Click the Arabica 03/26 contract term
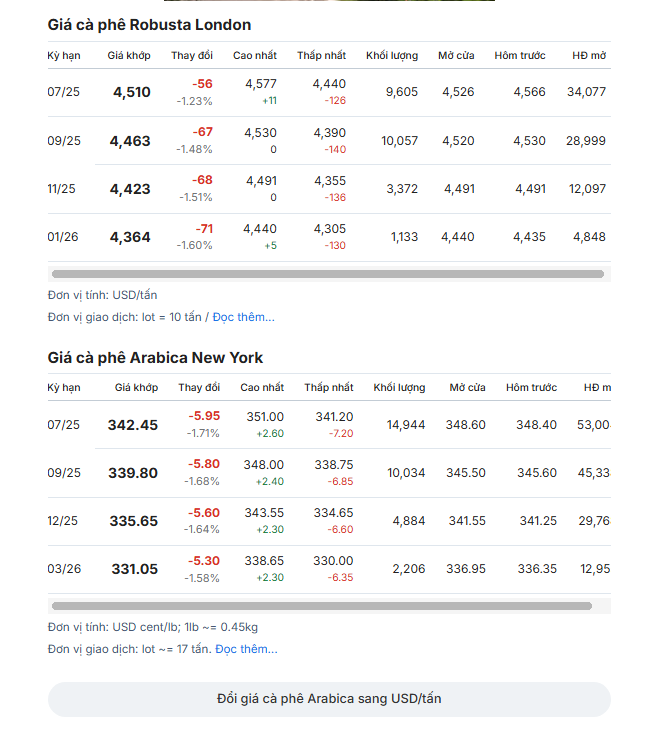This screenshot has width=659, height=732. tap(64, 569)
